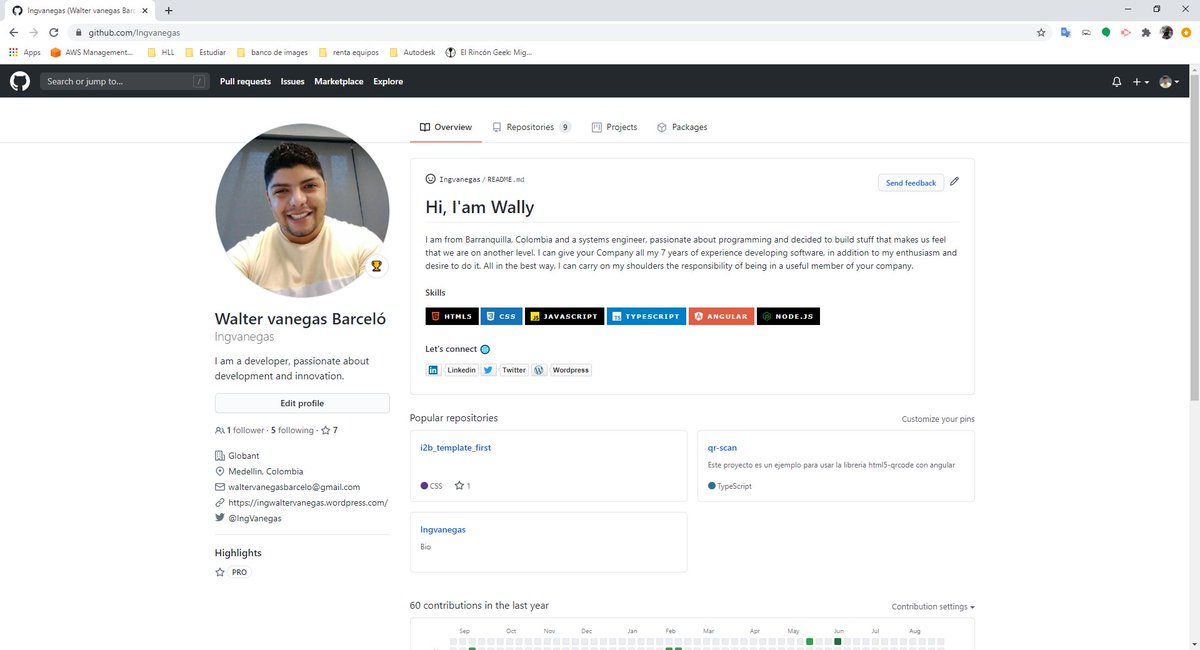
Task: Open the El Rincón Geek bookmark
Action: 489,52
